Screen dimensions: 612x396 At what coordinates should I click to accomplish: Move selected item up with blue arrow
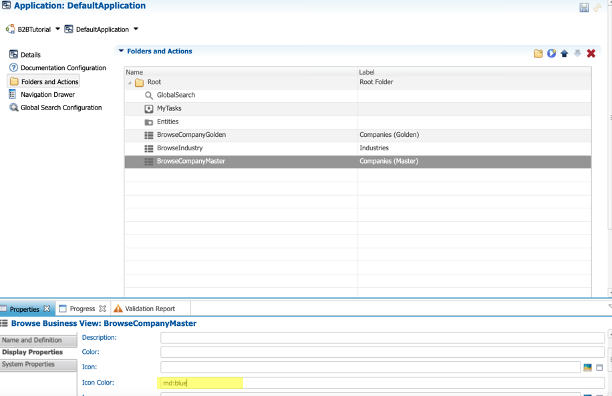[564, 53]
